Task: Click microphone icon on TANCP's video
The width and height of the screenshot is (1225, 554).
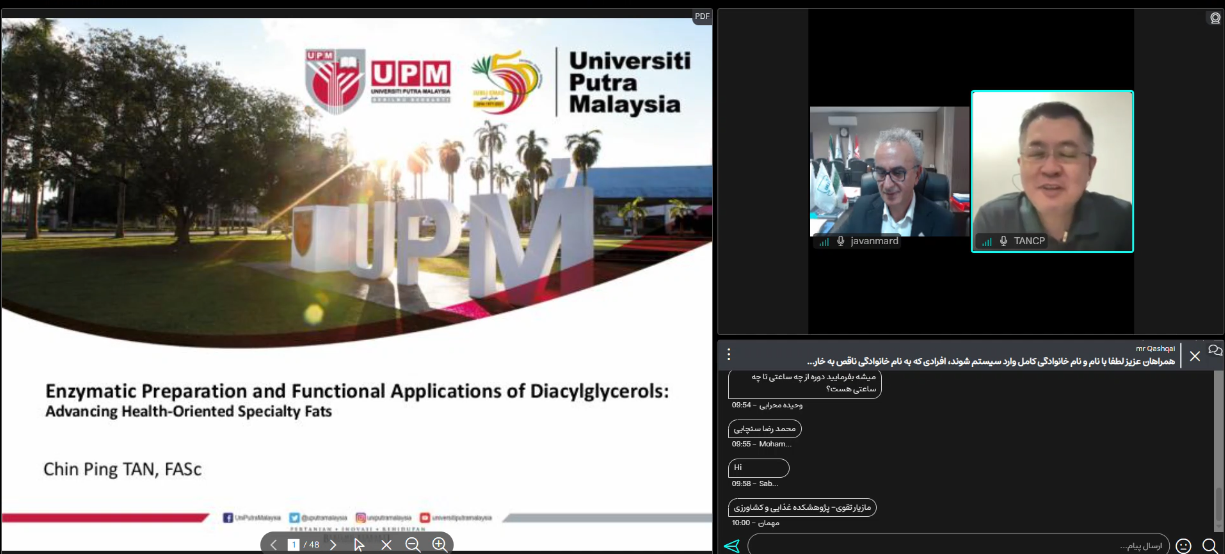Action: (x=1003, y=241)
